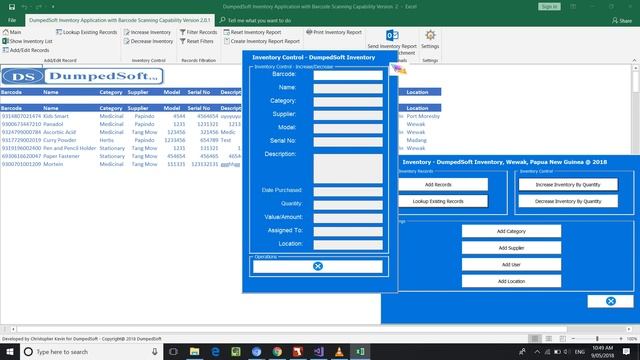
Task: Click Sign in button
Action: coord(549,7)
